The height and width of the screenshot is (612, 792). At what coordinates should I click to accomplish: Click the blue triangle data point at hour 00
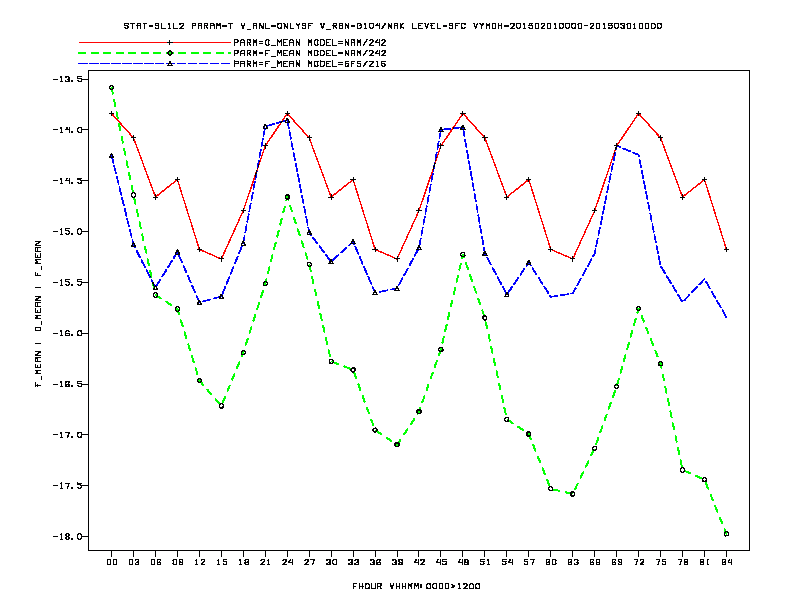pyautogui.click(x=112, y=157)
